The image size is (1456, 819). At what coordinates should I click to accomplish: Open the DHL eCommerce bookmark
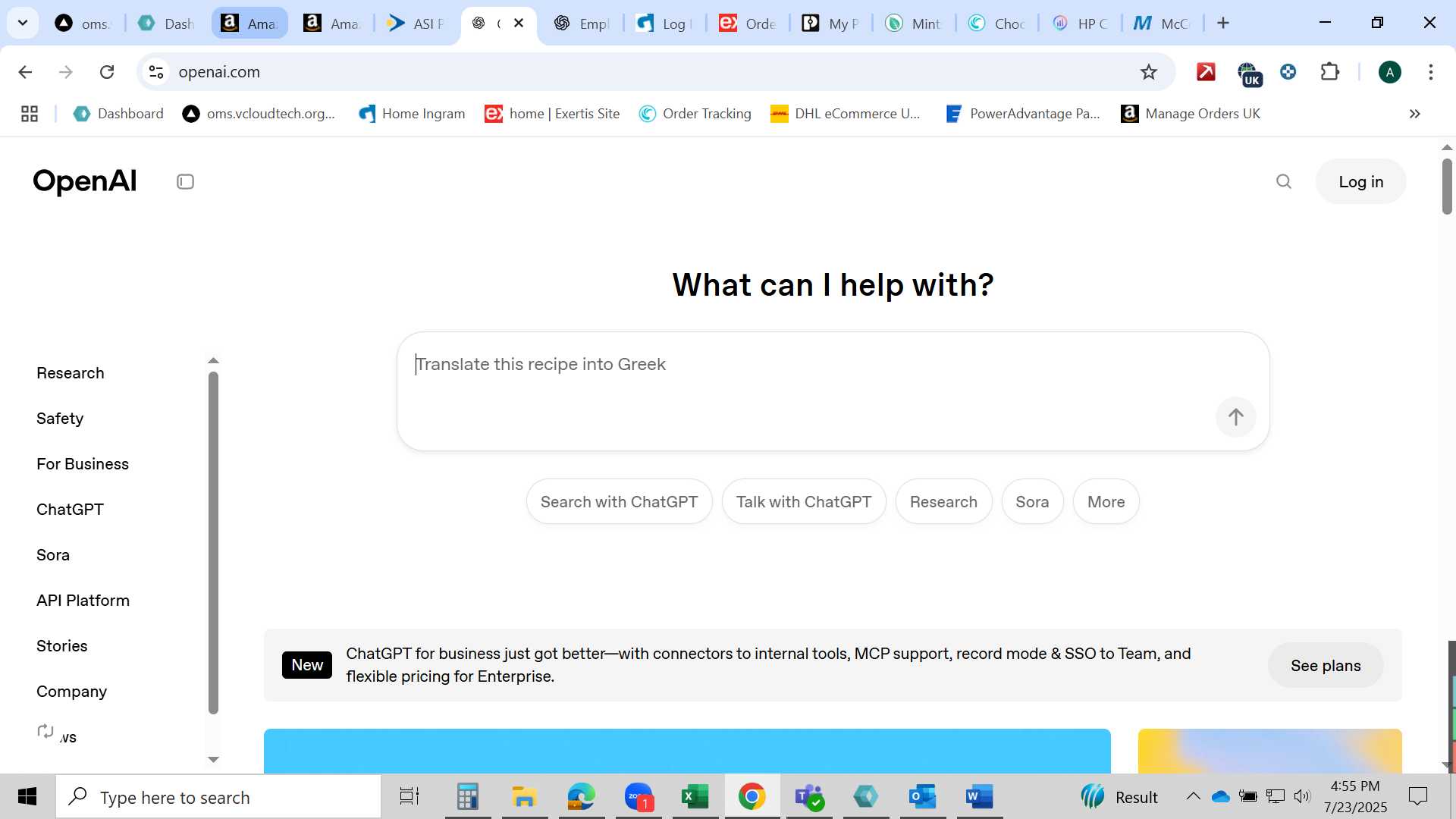[x=845, y=114]
